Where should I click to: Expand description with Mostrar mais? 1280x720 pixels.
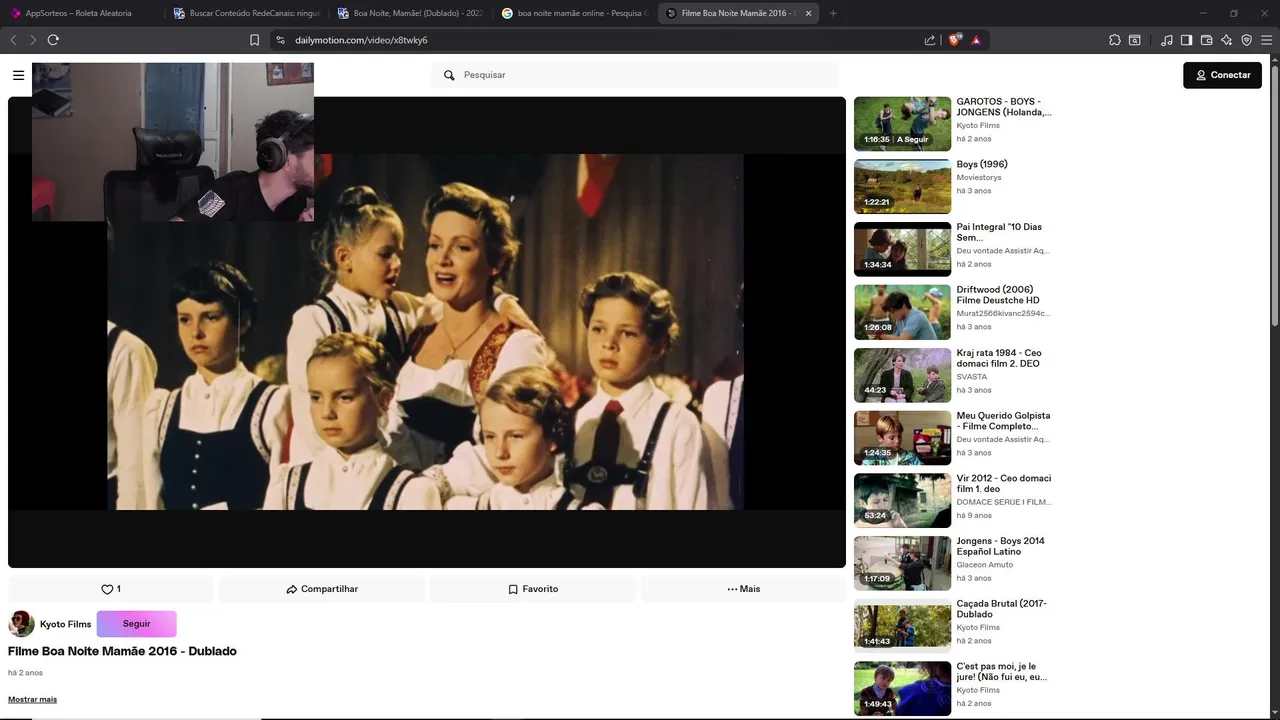point(32,699)
